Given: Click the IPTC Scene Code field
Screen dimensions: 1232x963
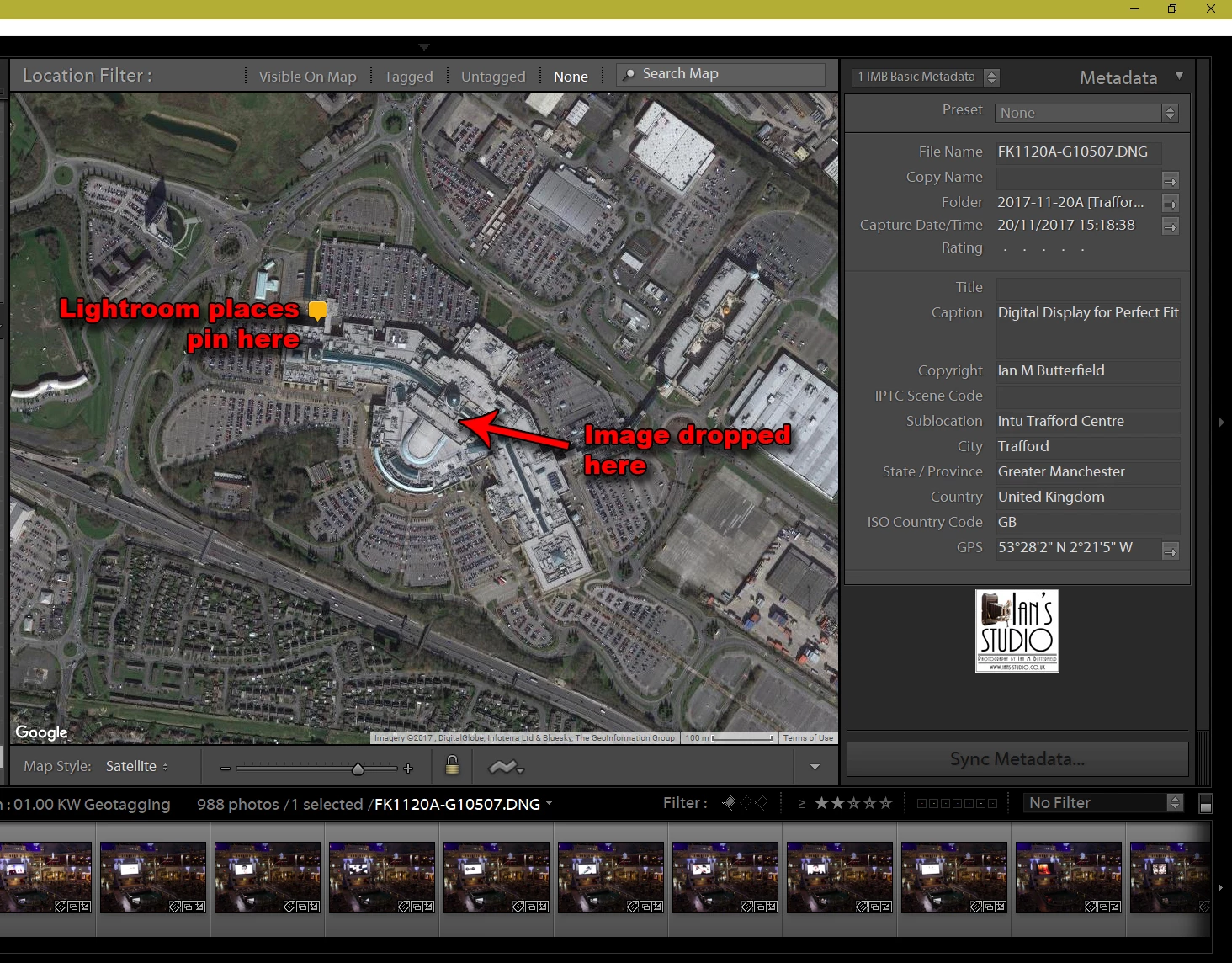Looking at the screenshot, I should pos(1087,396).
